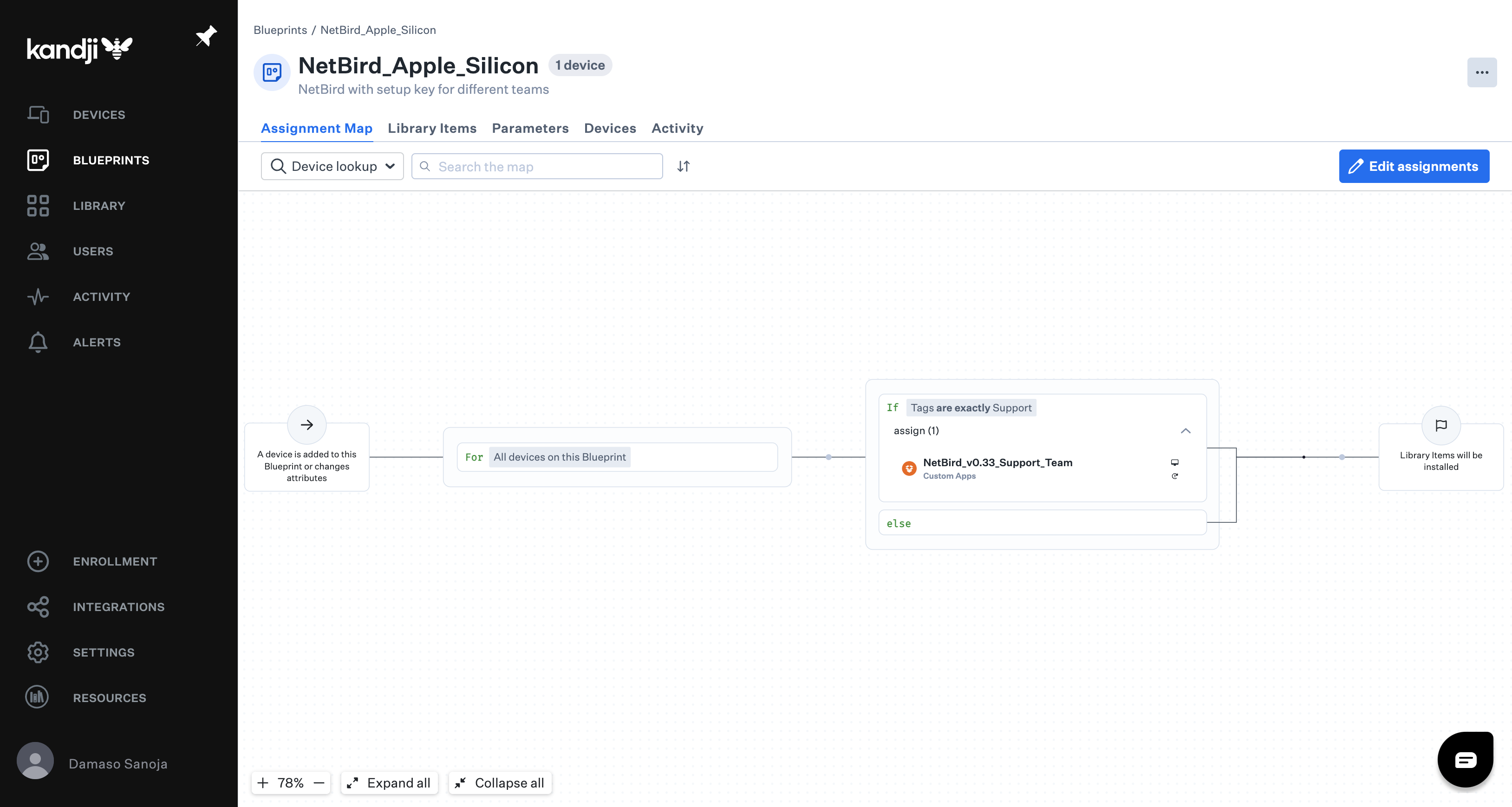
Task: Open Enrollment from the sidebar
Action: [x=115, y=561]
